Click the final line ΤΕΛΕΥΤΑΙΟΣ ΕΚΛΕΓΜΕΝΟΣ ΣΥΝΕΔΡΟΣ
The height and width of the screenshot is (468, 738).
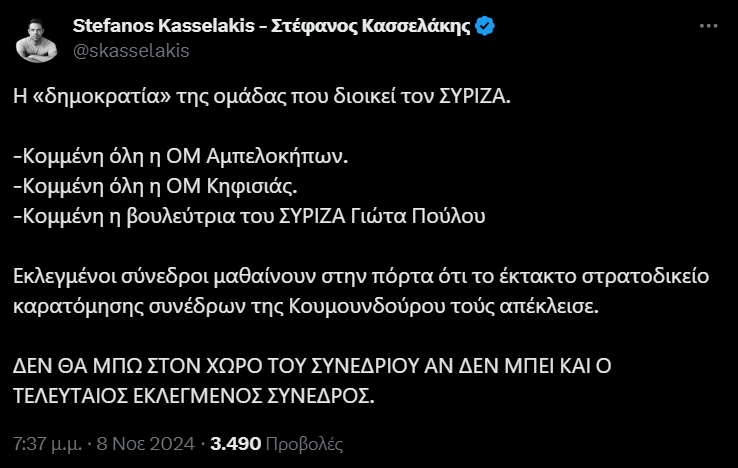pyautogui.click(x=193, y=393)
